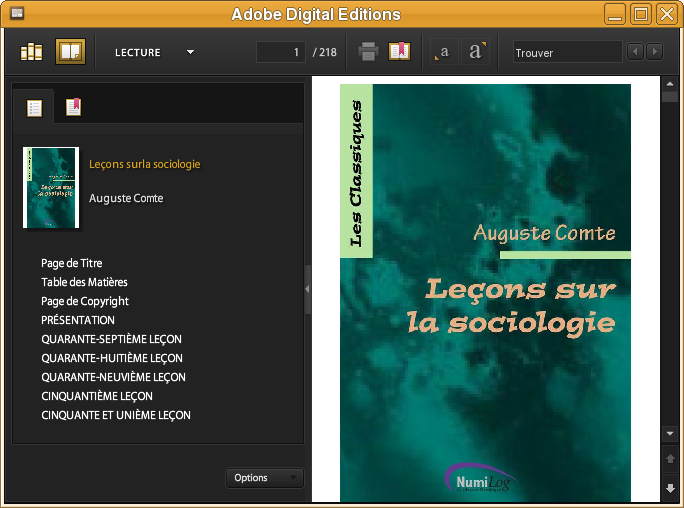This screenshot has width=684, height=508.
Task: Go to next search result arrow
Action: pos(655,52)
